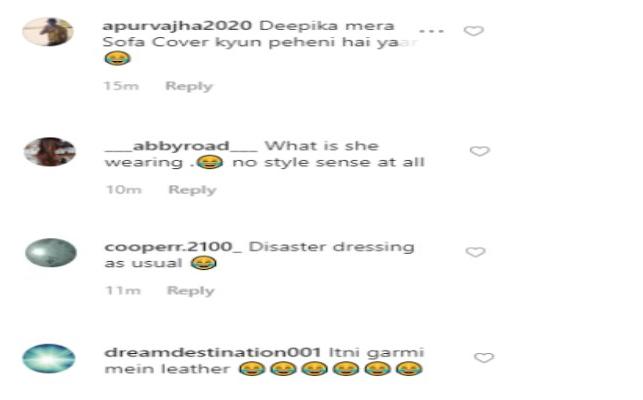Viewport: 643px width, 400px height.
Task: Visit ___abbyroad___ username link
Action: 181,146
